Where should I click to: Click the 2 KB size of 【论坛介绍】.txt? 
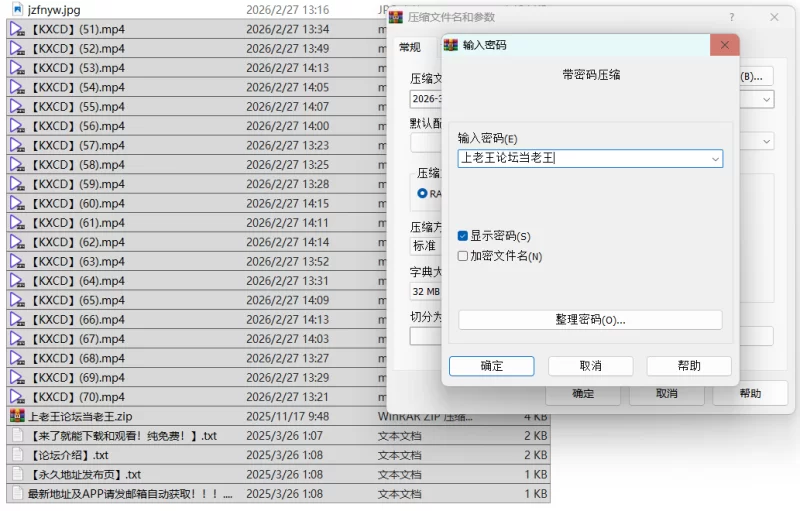click(x=535, y=455)
